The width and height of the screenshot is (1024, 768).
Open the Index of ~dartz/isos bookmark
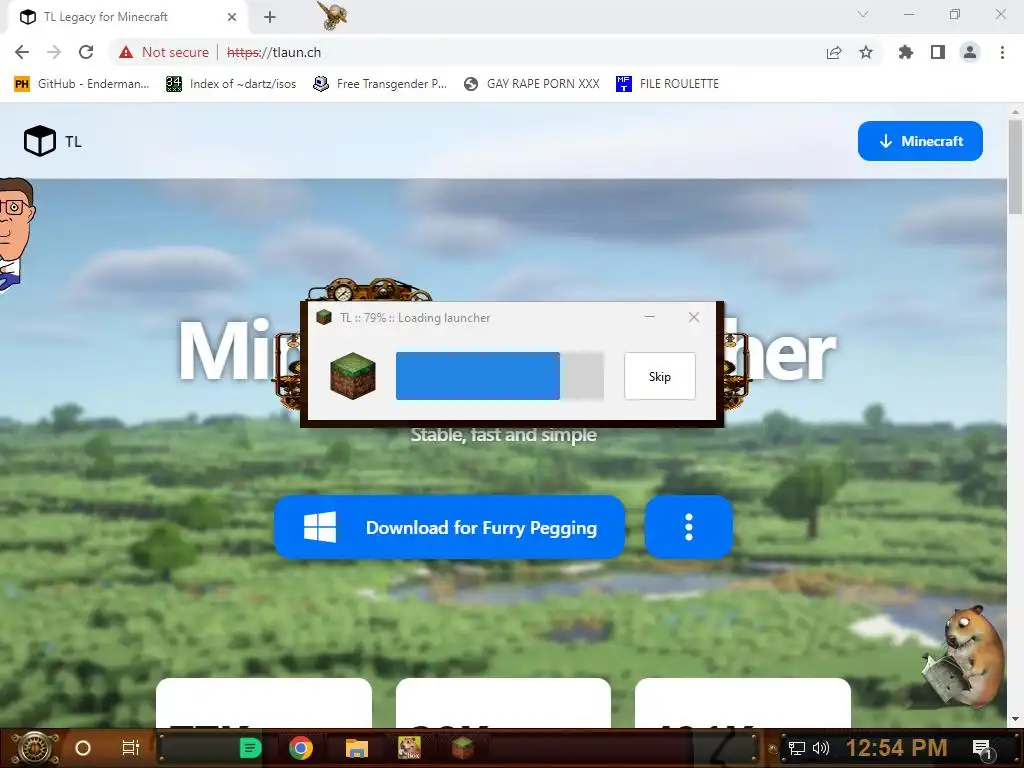(231, 84)
